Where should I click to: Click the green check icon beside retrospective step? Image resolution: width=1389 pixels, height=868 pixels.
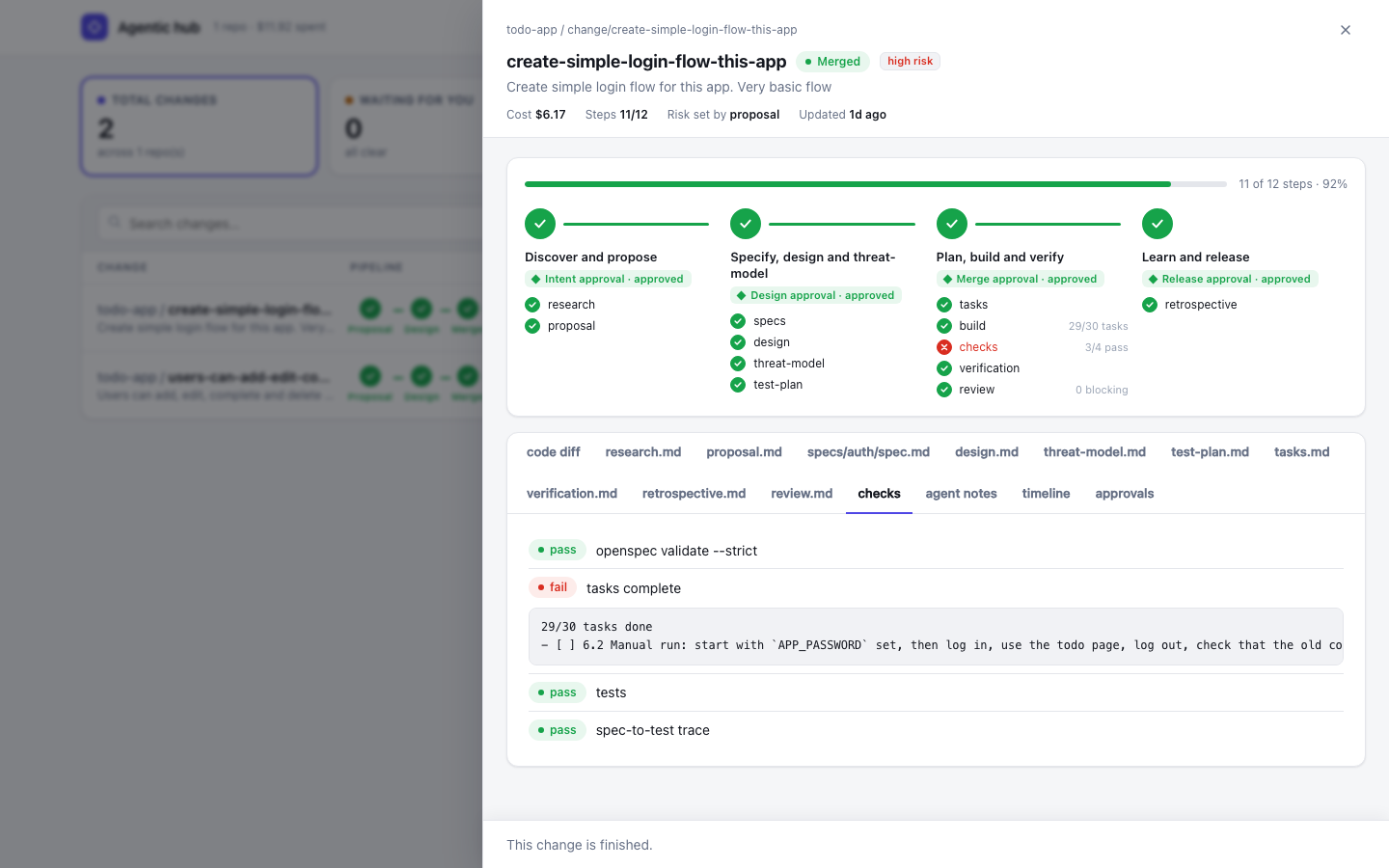(1150, 305)
